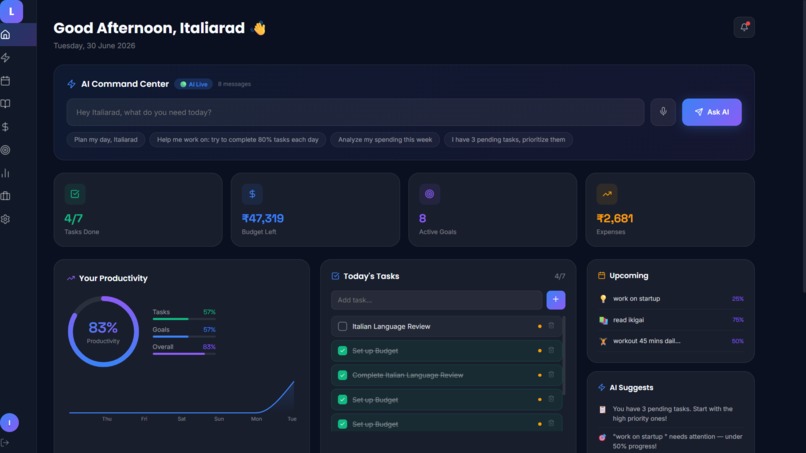Click the ₹47,319 Budget Left value
The width and height of the screenshot is (806, 453).
point(263,219)
